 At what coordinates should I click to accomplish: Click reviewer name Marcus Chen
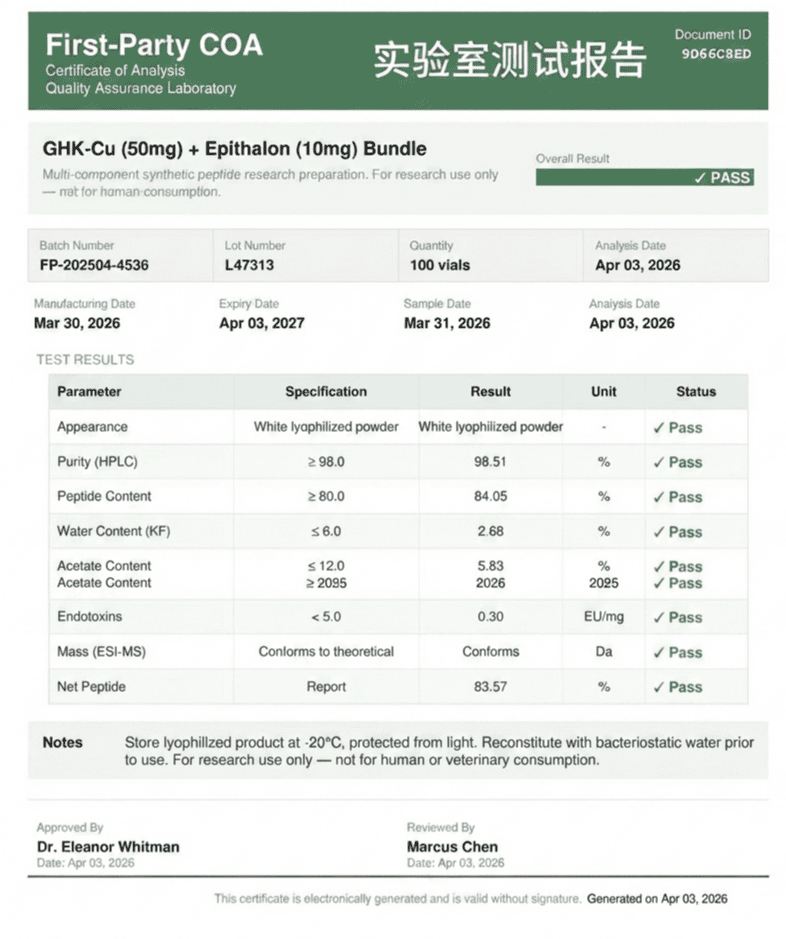[453, 847]
